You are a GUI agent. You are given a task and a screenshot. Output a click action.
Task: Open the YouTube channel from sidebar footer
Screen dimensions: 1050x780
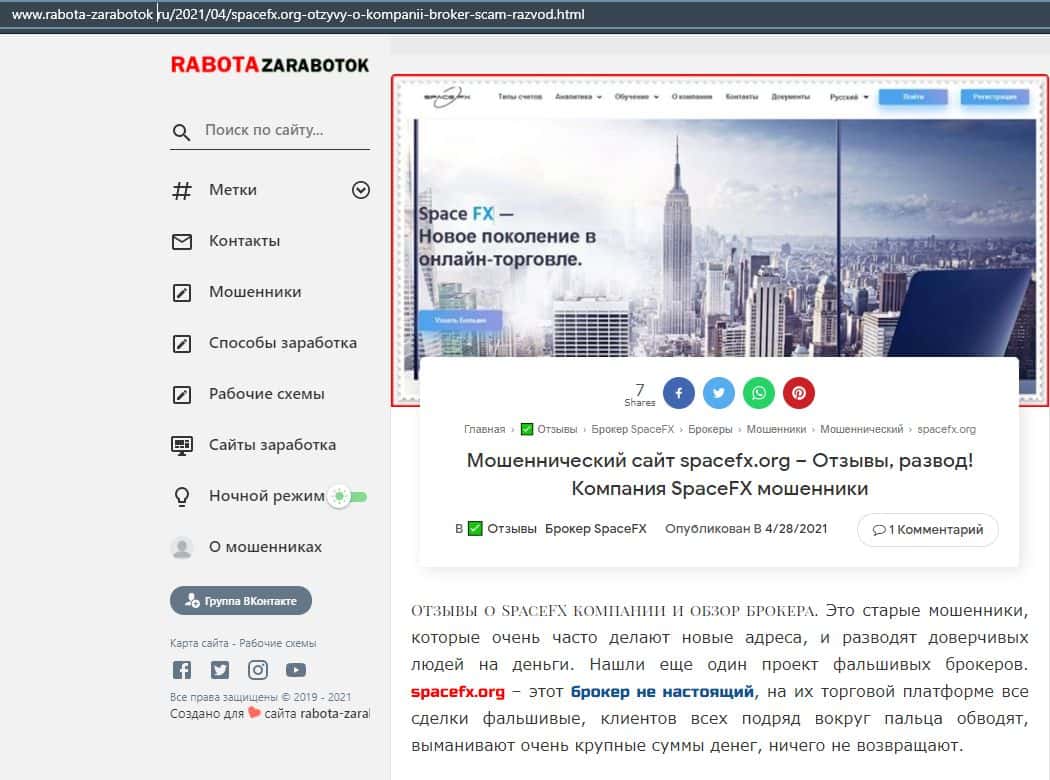pyautogui.click(x=296, y=670)
